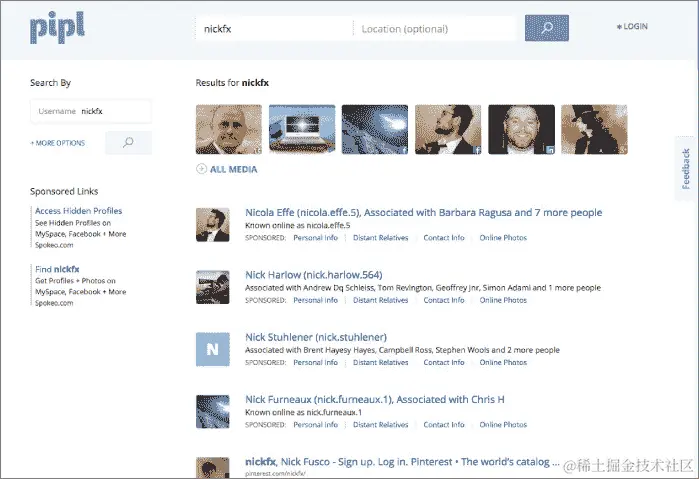Open the blue abstract media thumbnail

[375, 129]
